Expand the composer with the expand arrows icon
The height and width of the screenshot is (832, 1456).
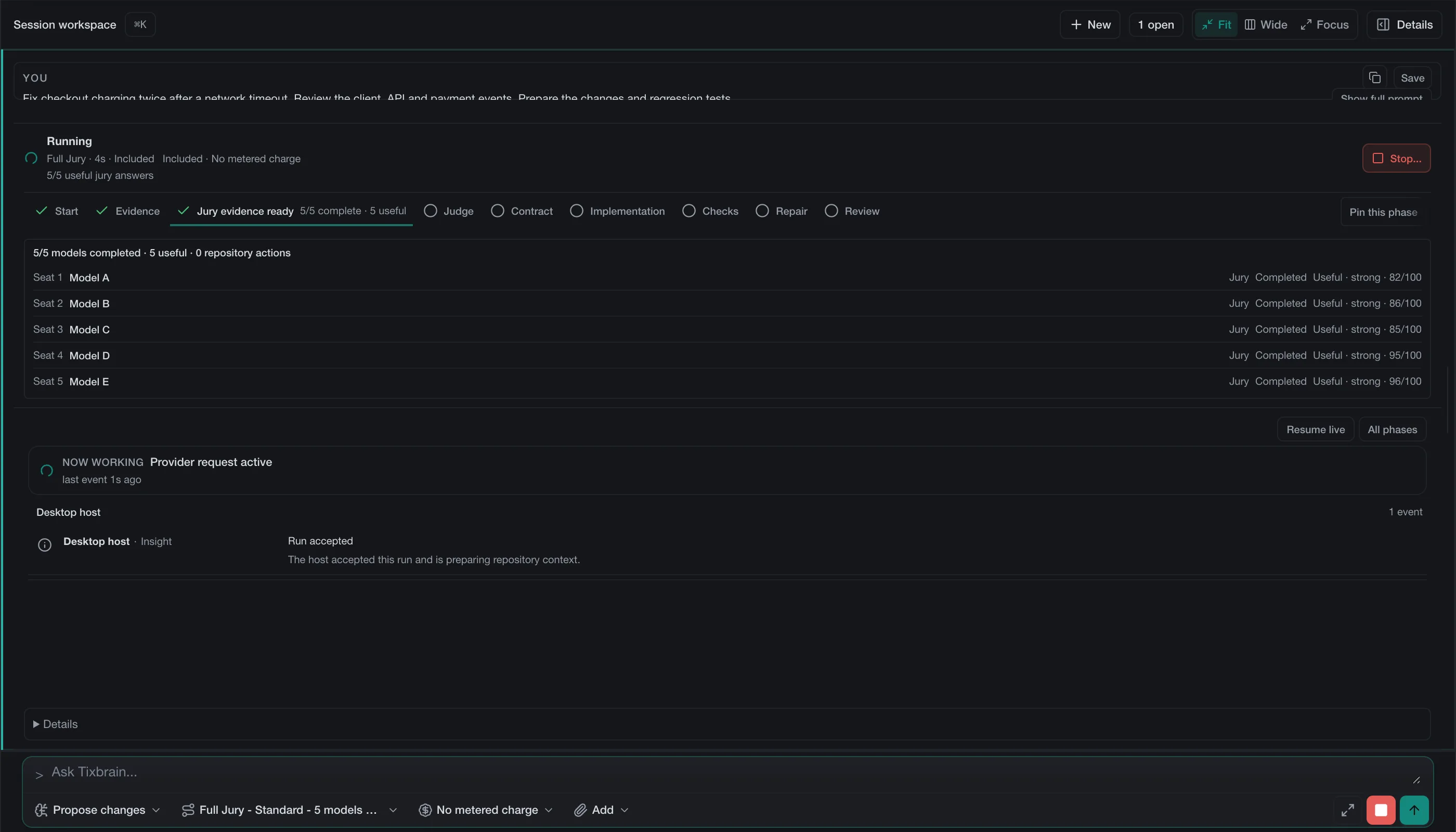pos(1347,810)
